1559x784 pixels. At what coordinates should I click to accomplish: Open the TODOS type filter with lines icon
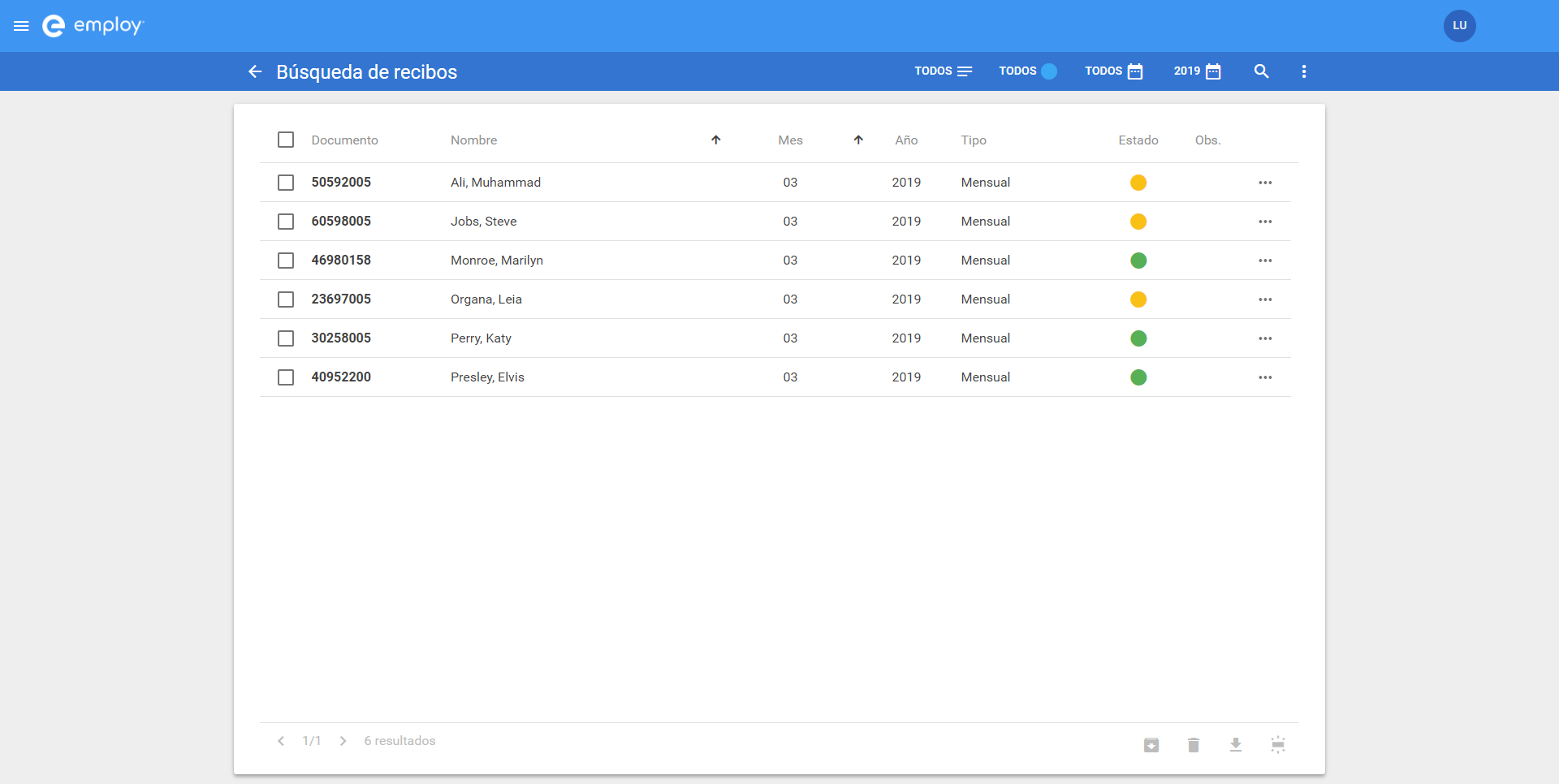[943, 71]
